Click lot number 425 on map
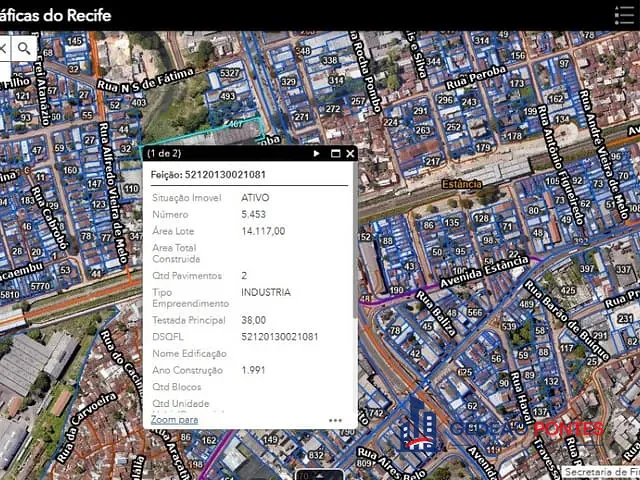Image resolution: width=640 pixels, height=480 pixels. pos(568,291)
